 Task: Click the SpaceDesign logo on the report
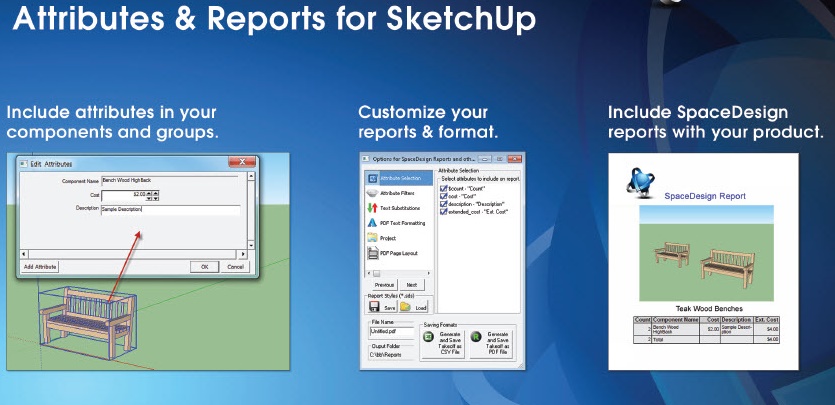point(640,183)
